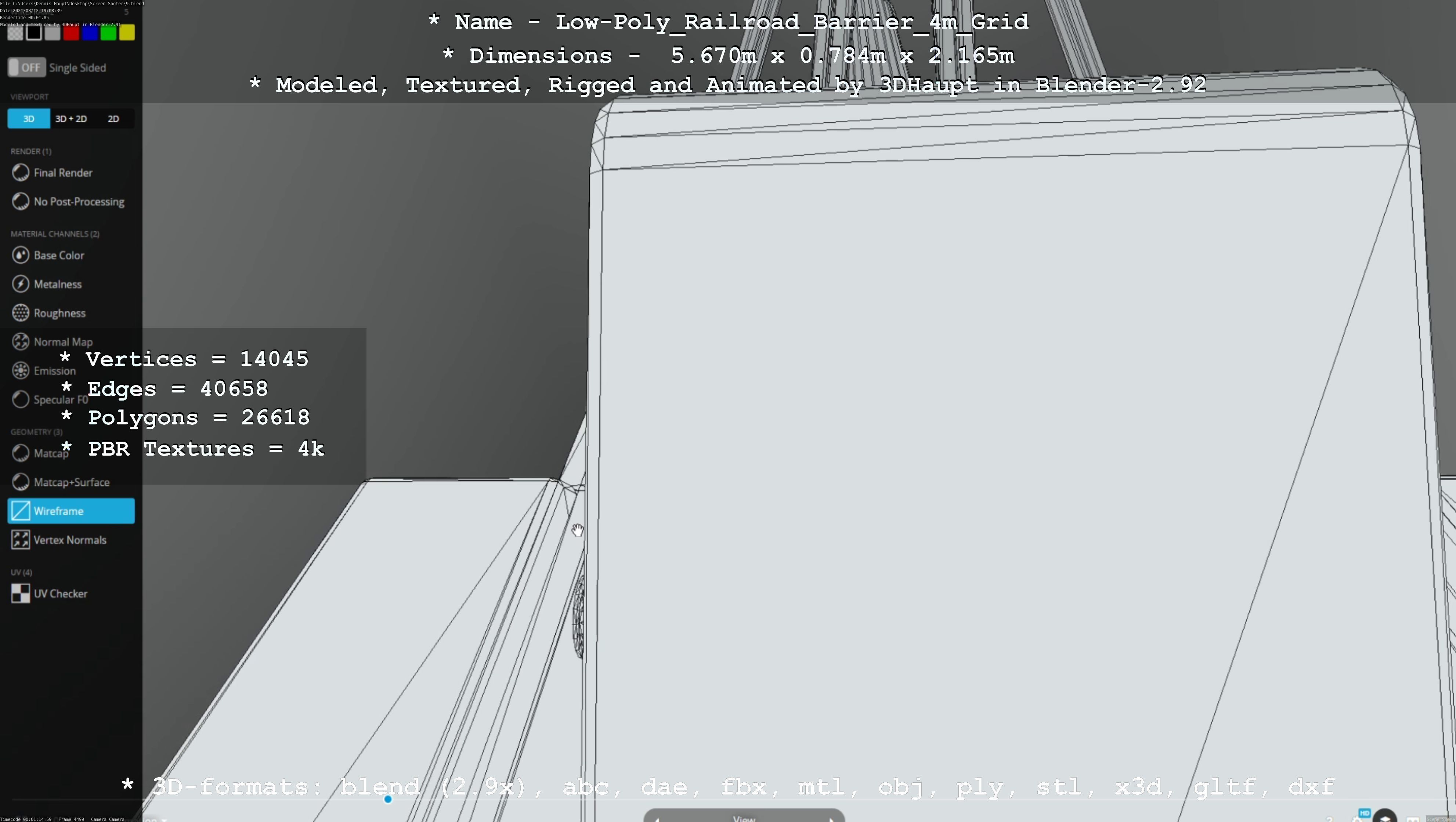Show the Base Color channel

pyautogui.click(x=58, y=256)
